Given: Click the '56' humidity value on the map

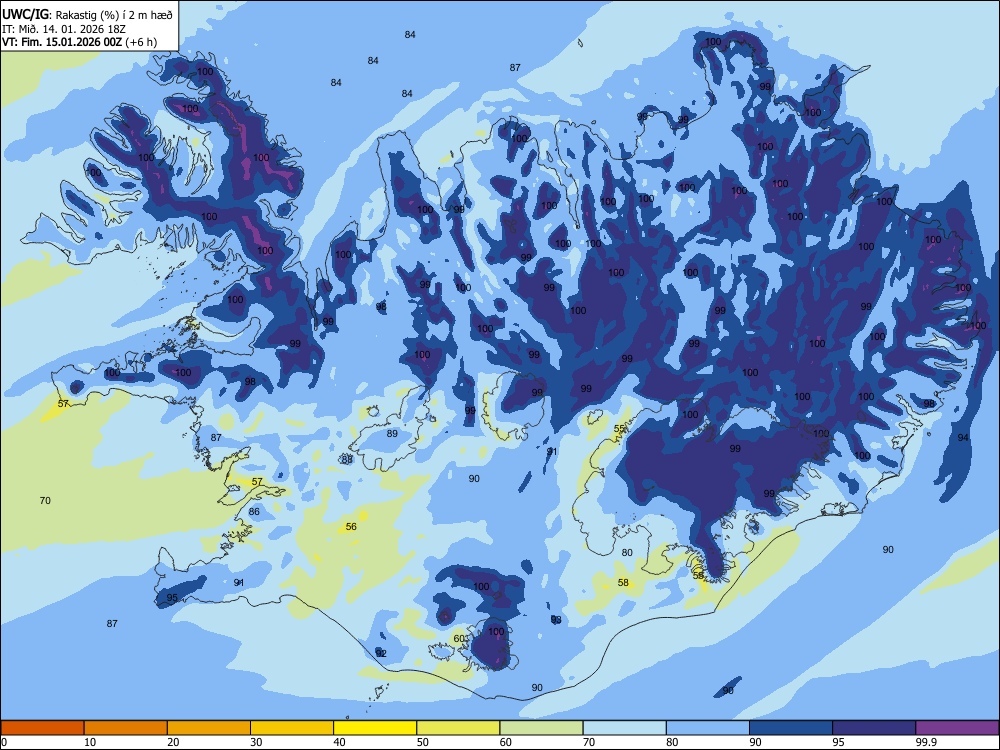Looking at the screenshot, I should click(351, 526).
